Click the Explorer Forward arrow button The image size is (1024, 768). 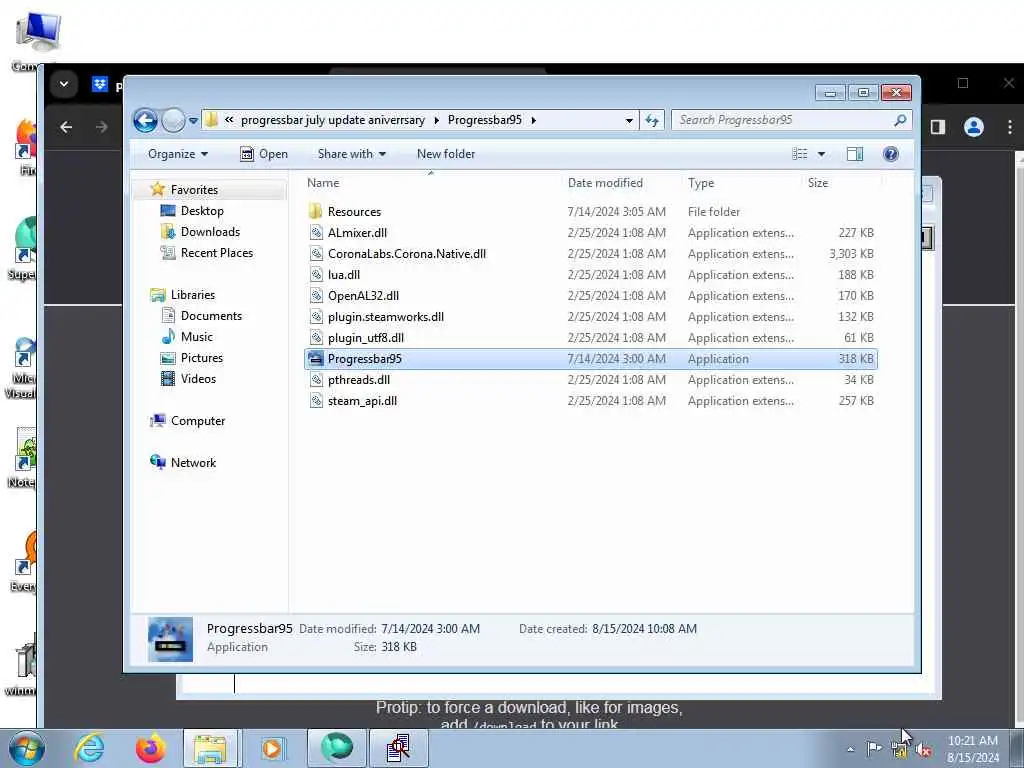pyautogui.click(x=173, y=120)
